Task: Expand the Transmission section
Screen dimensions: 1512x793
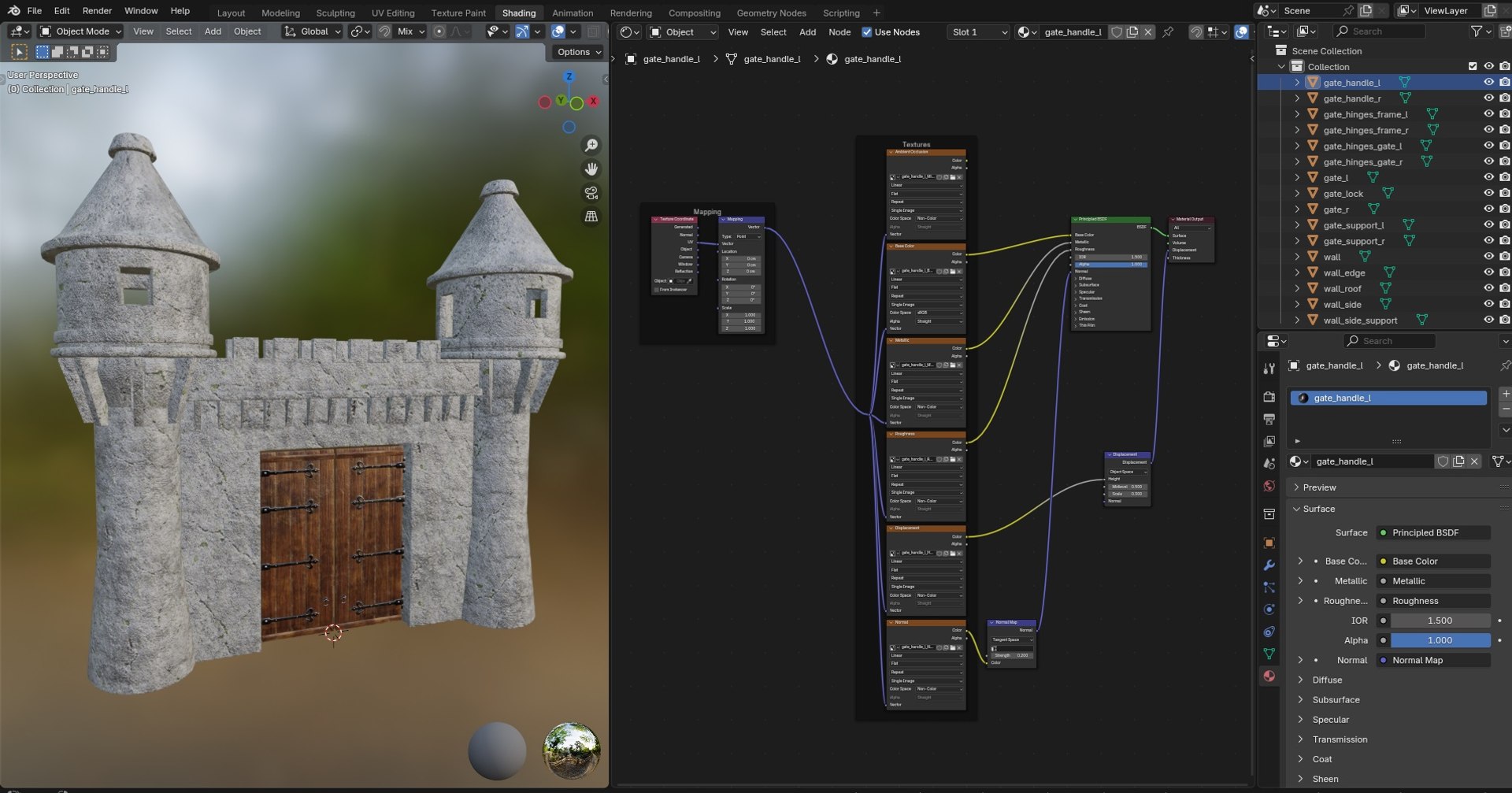Action: 1300,739
